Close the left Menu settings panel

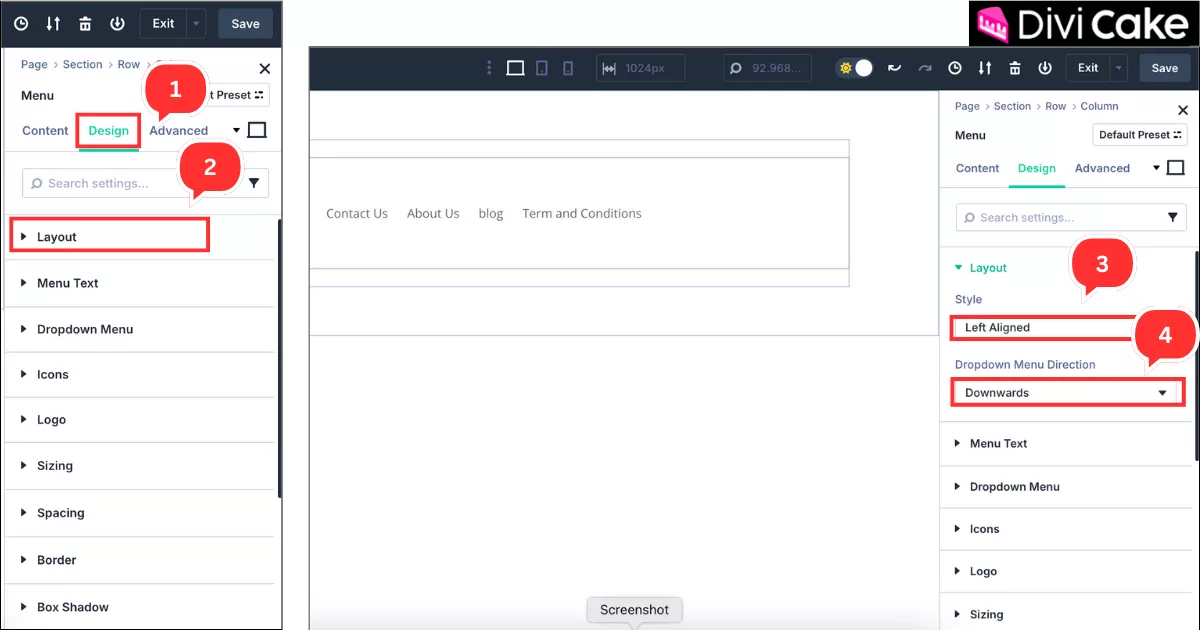pos(264,69)
